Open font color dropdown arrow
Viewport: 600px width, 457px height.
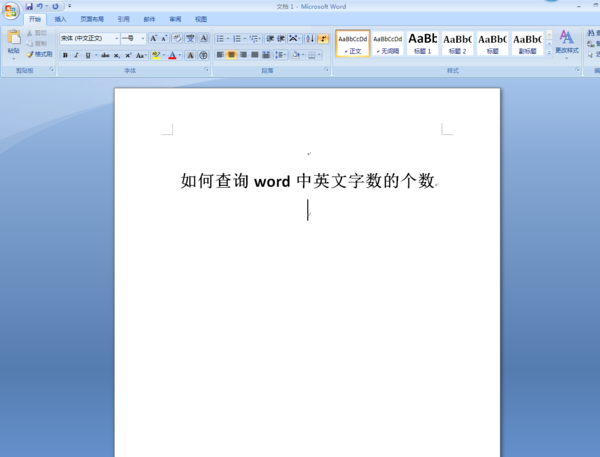click(x=180, y=55)
